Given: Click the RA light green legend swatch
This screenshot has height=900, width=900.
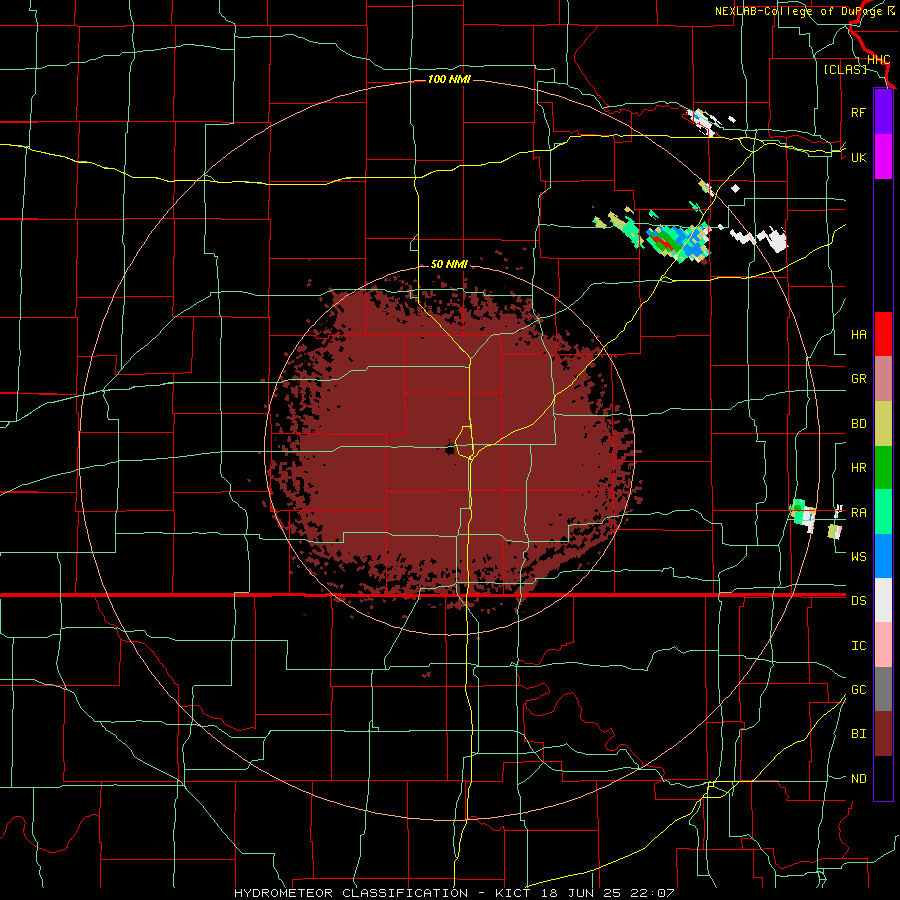Looking at the screenshot, I should (883, 512).
